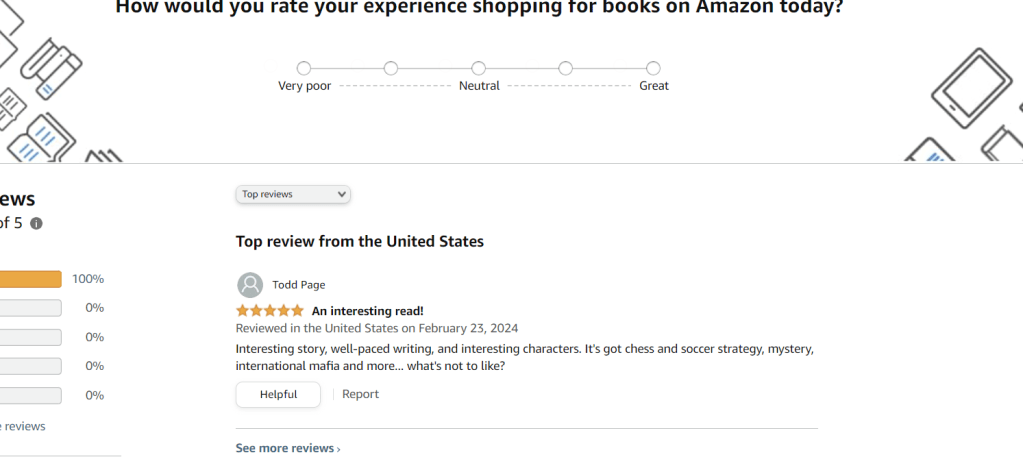This screenshot has height=457, width=1023.
Task: Choose the rating circle between Neutral and Great
Action: (566, 68)
